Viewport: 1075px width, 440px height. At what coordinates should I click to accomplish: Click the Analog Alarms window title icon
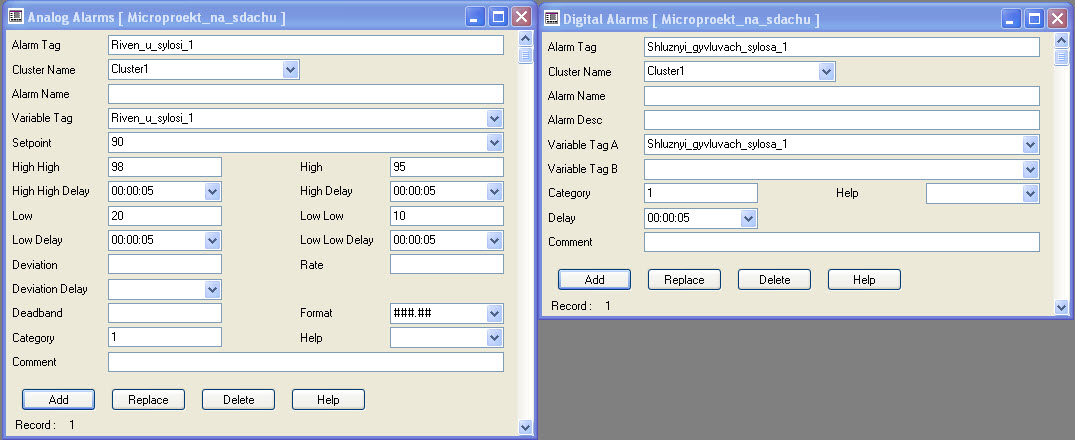[16, 17]
